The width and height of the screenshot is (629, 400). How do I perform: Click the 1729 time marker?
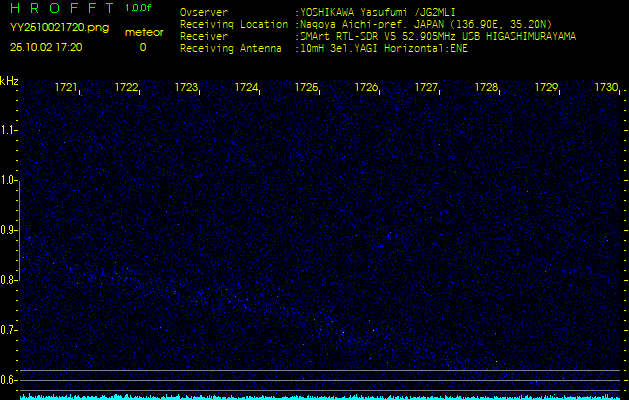pyautogui.click(x=546, y=87)
